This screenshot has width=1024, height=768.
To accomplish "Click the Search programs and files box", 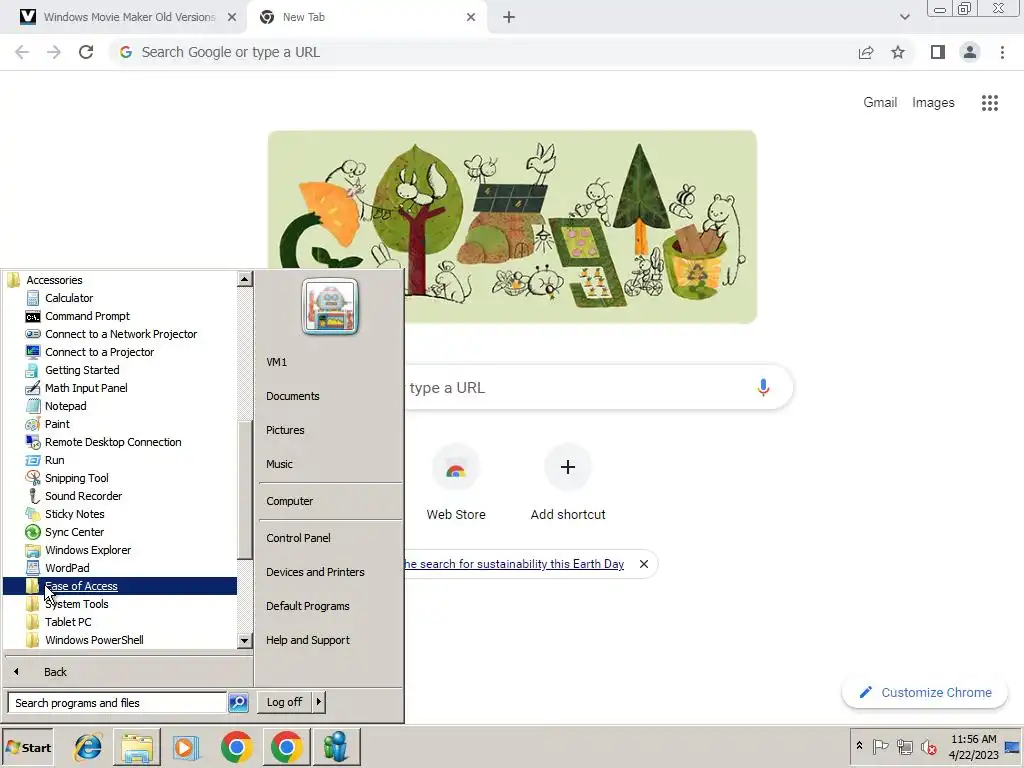I will (118, 703).
